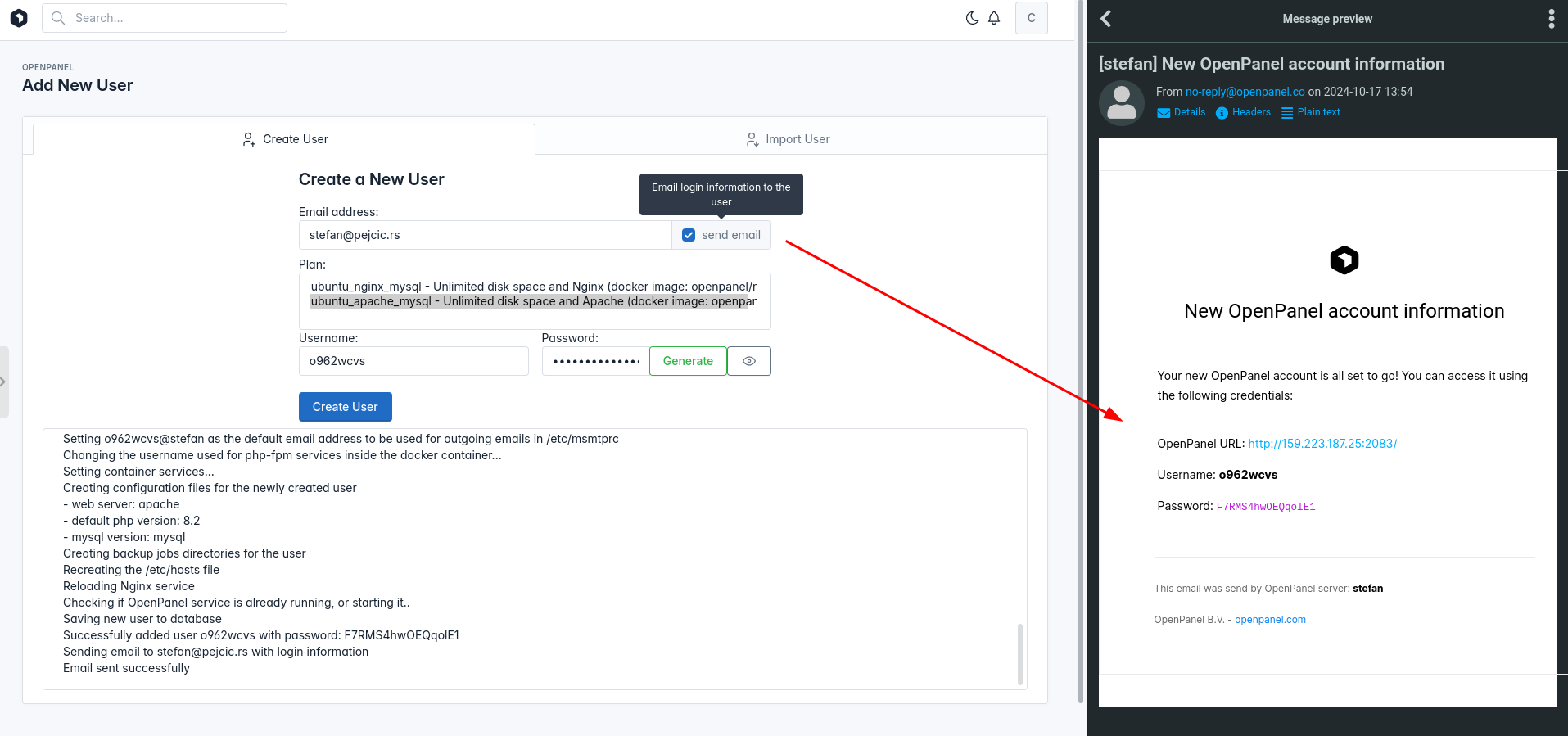Toggle the send email checkbox

[x=689, y=235]
